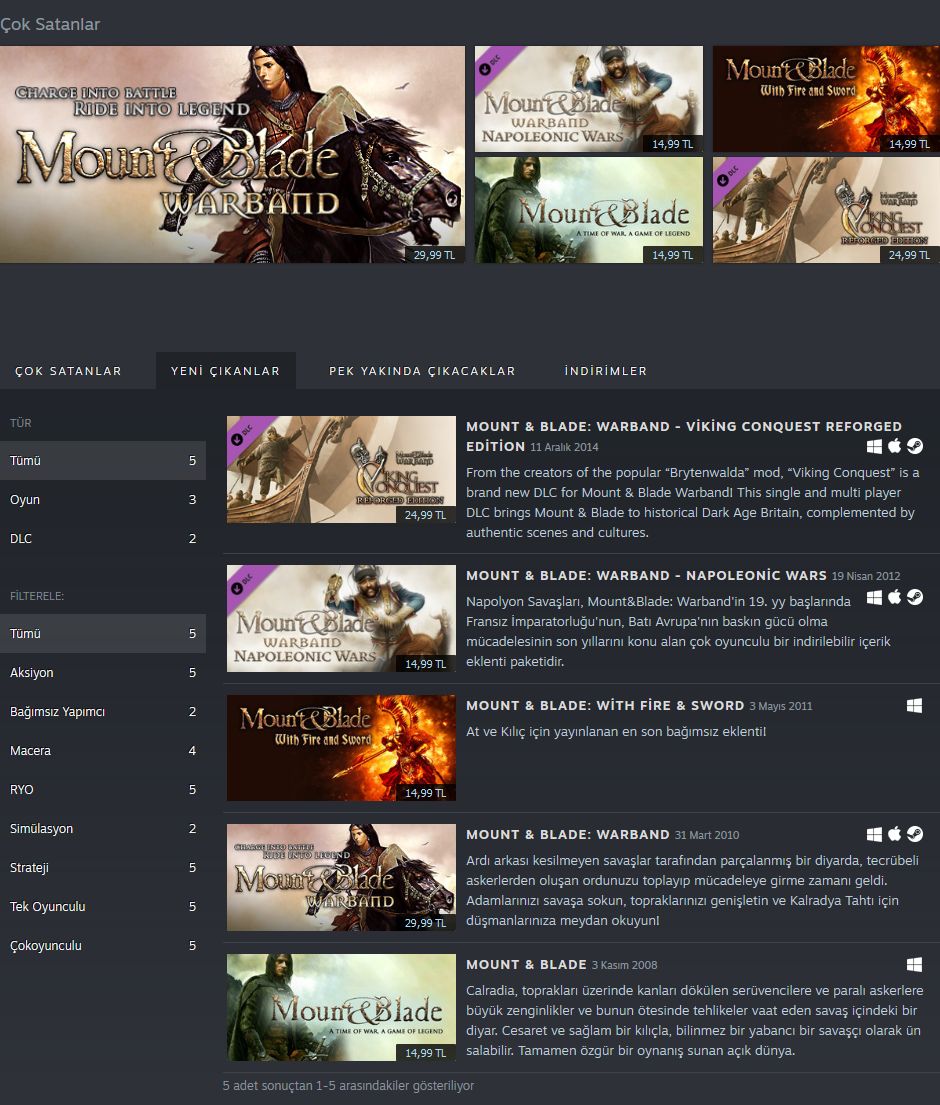The height and width of the screenshot is (1105, 940).
Task: Open Mount & Blade: Warband title link
Action: [568, 834]
